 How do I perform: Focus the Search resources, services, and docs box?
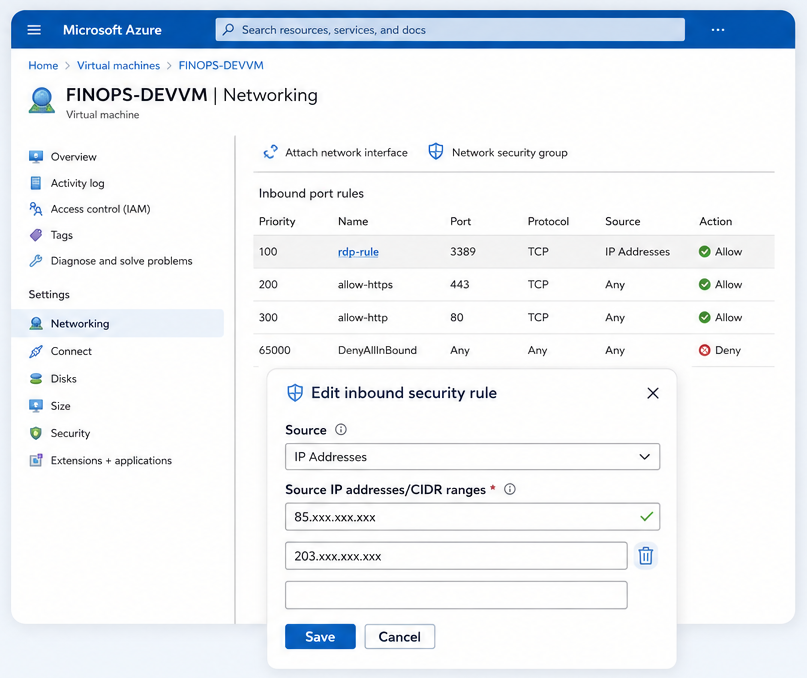coord(450,29)
